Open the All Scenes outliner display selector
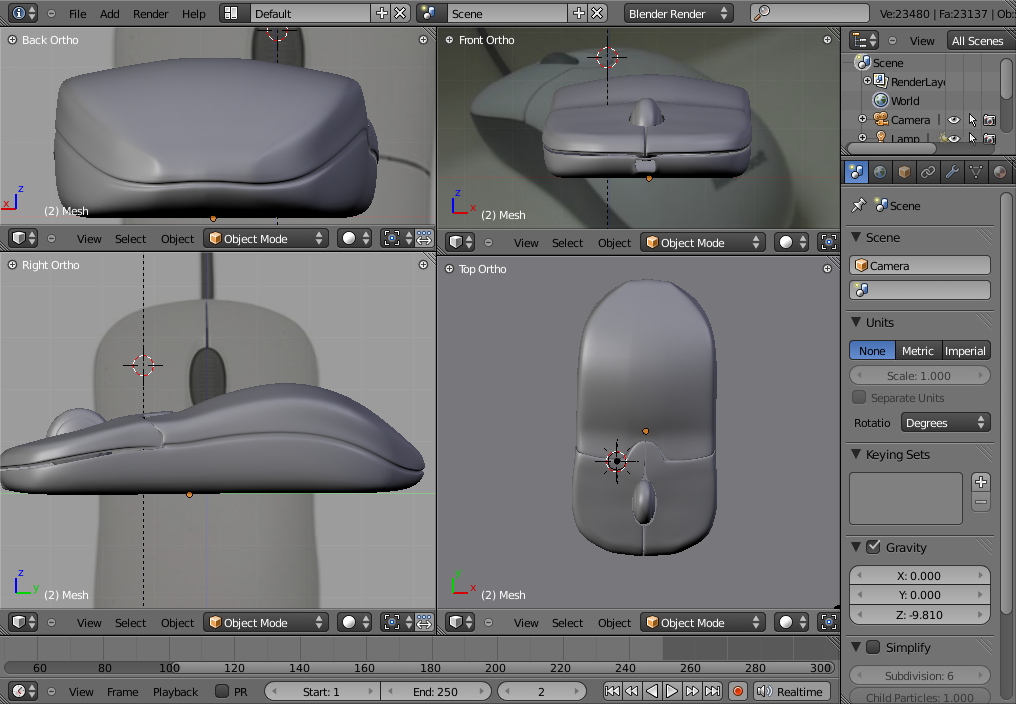Image resolution: width=1016 pixels, height=704 pixels. 981,40
